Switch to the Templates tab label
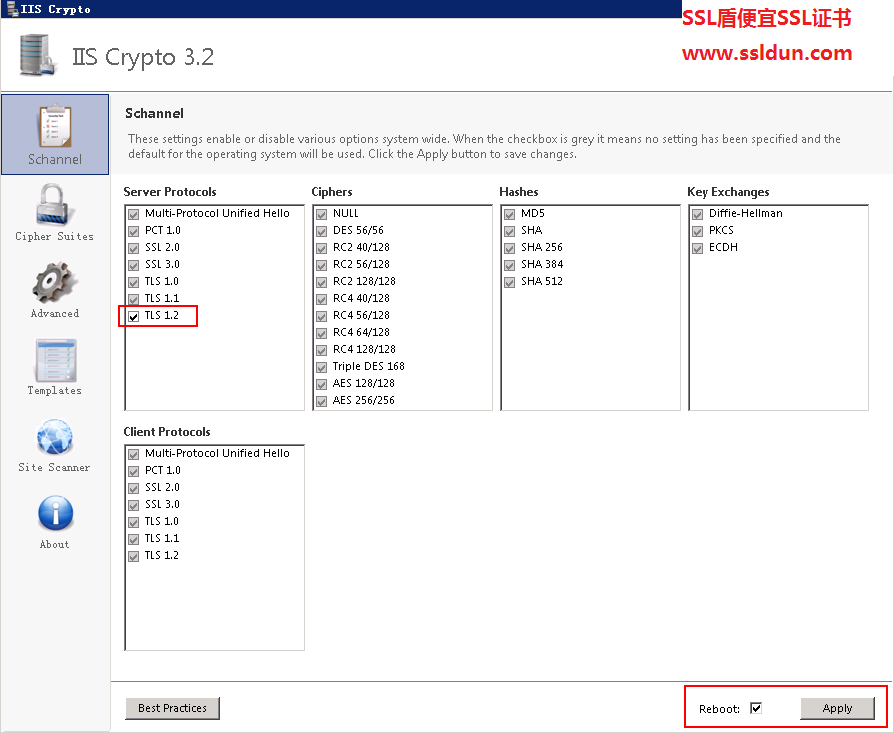The height and width of the screenshot is (733, 894). (55, 390)
